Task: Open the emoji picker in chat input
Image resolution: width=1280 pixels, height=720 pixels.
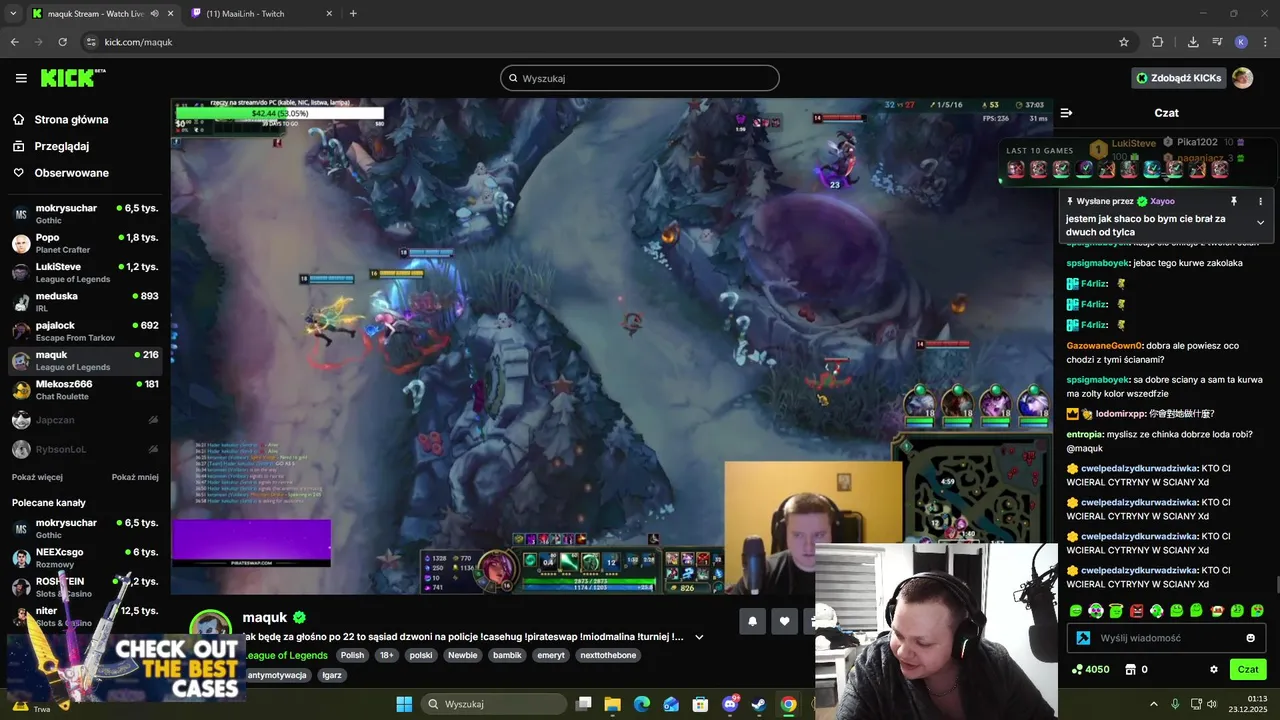Action: click(1250, 638)
